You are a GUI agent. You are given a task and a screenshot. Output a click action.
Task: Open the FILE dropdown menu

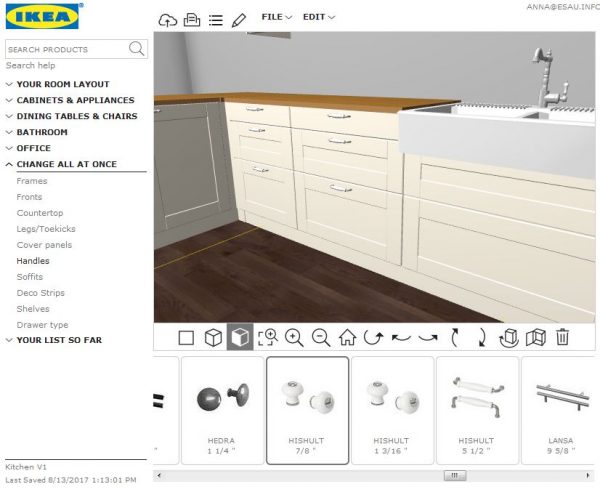coord(276,17)
